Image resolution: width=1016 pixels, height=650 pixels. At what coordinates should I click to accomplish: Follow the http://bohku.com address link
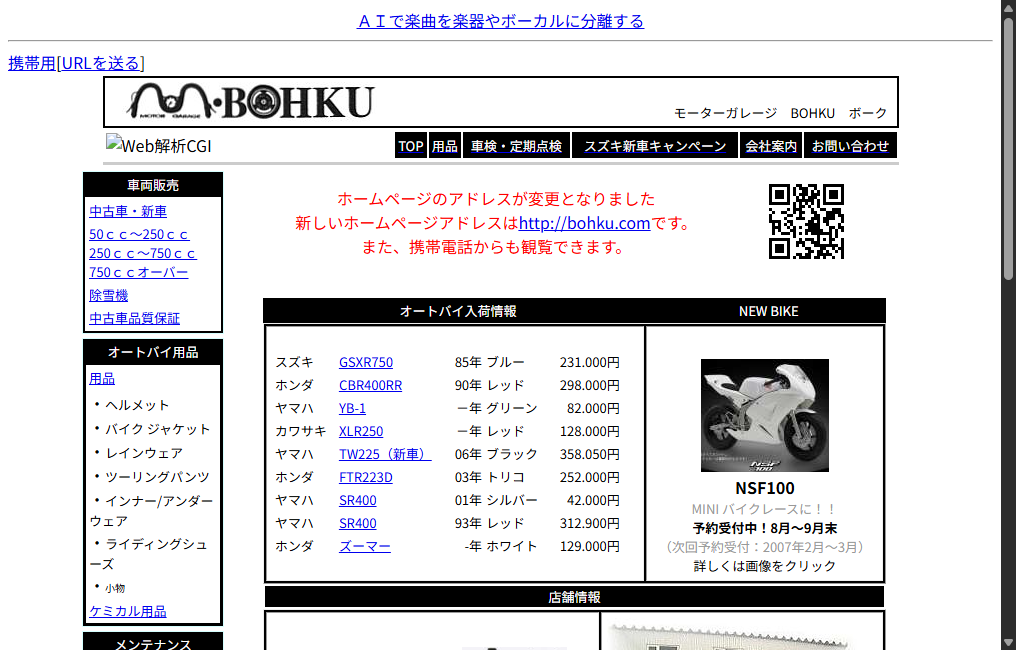tap(584, 223)
